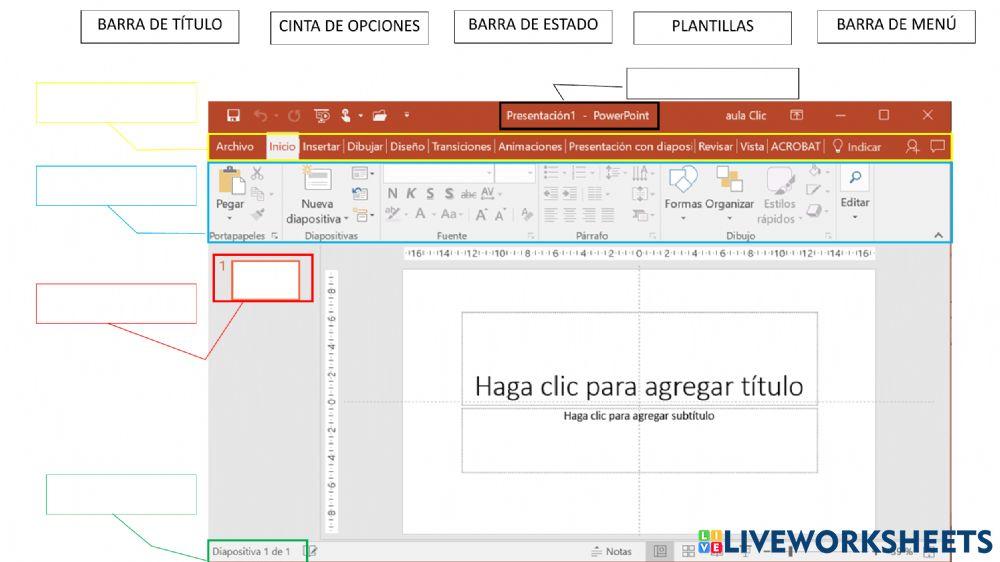
Task: Expand the Editar dropdown
Action: click(x=855, y=217)
